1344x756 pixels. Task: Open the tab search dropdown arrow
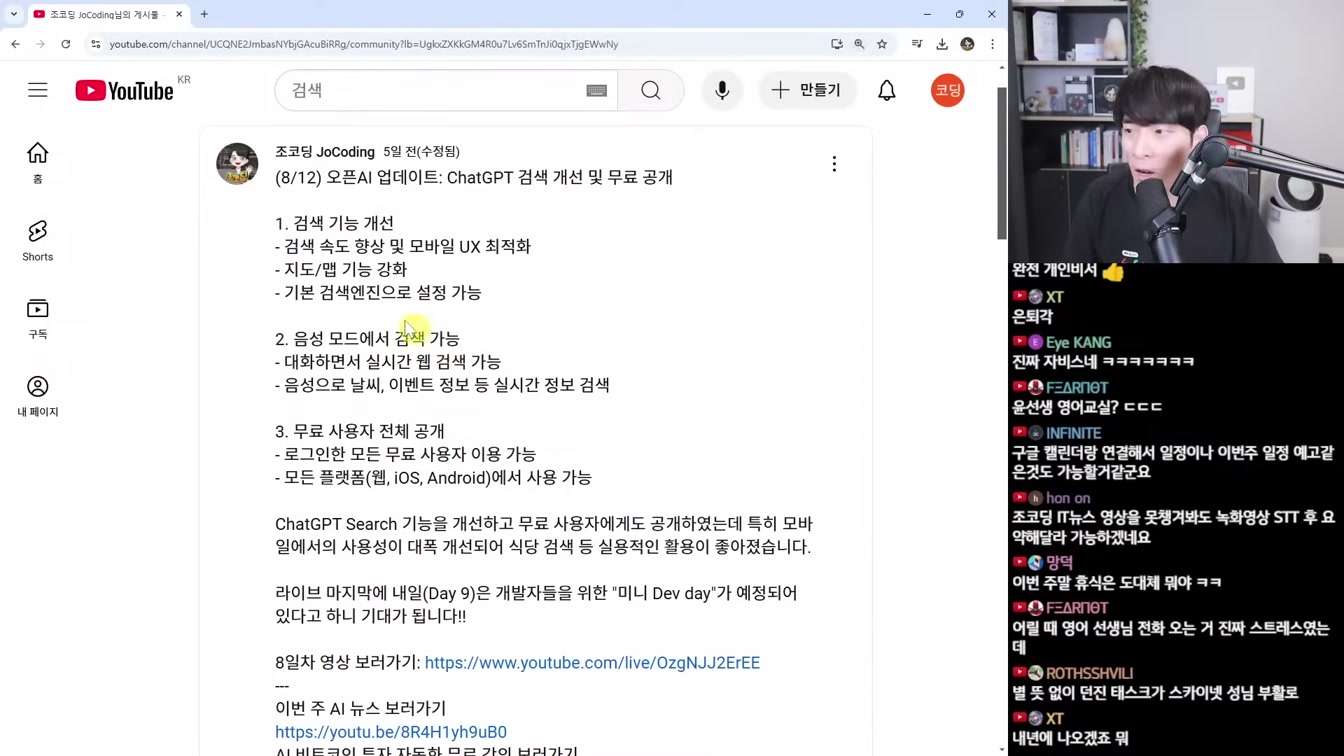click(14, 14)
